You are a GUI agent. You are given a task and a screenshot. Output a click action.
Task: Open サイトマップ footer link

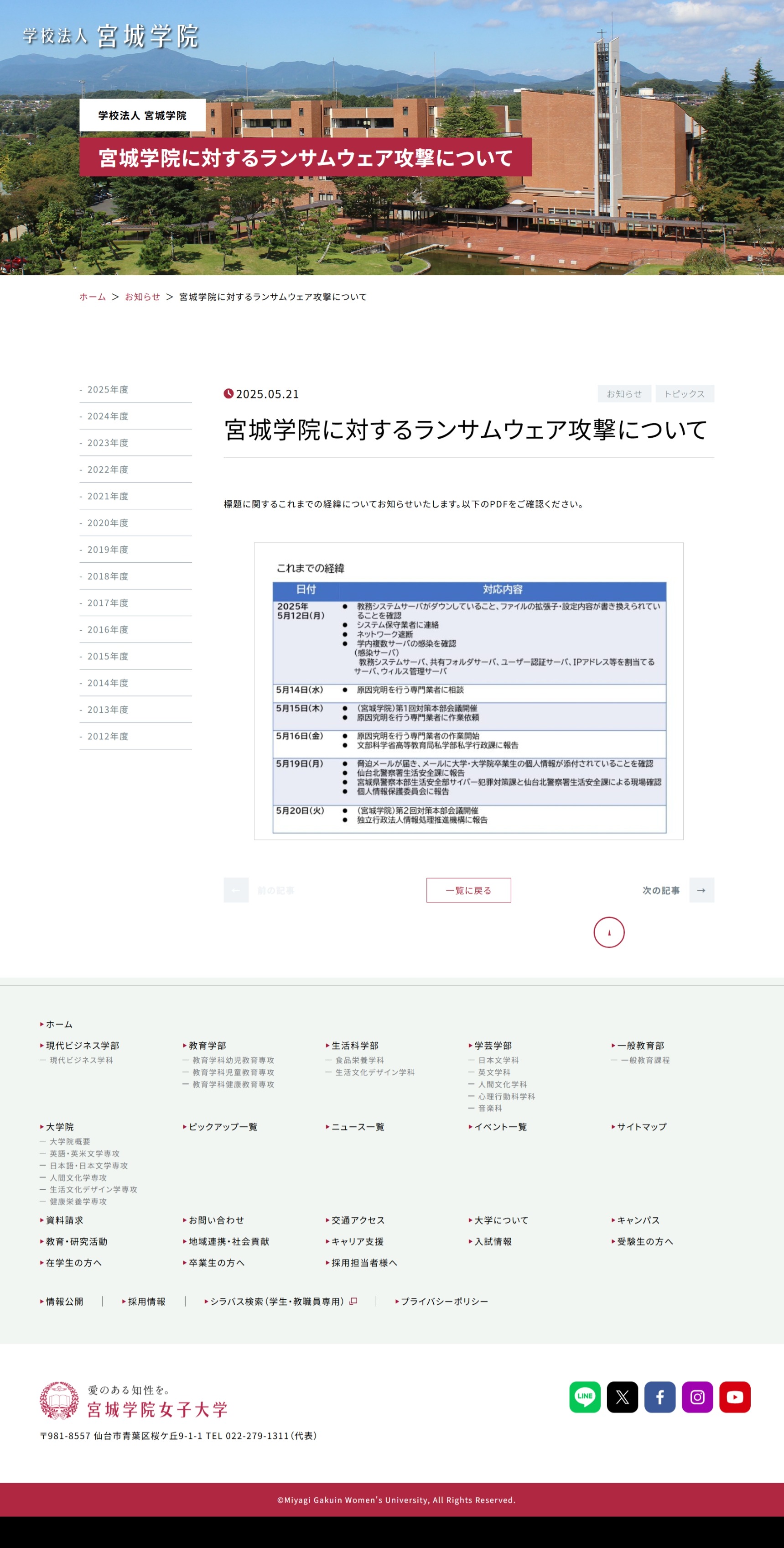639,1127
